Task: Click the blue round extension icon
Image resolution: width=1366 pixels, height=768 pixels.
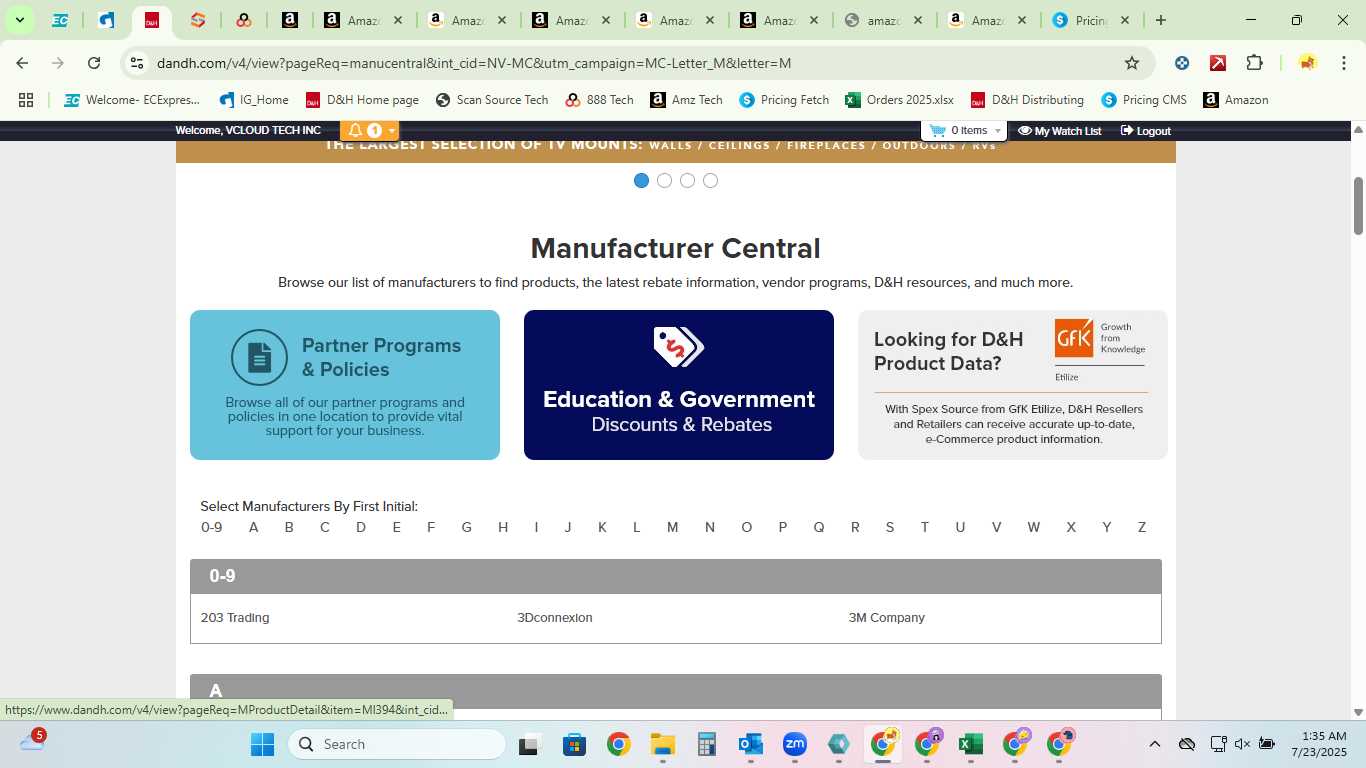Action: click(1182, 63)
